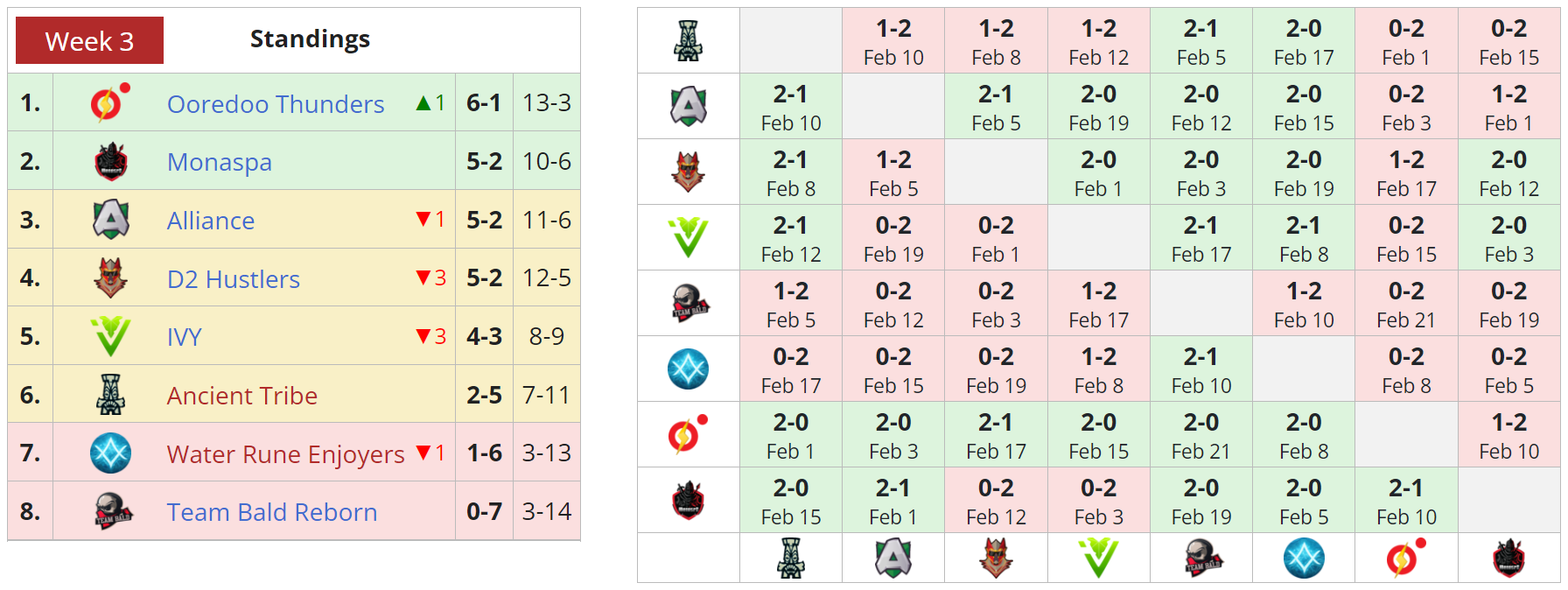Click Ancient Tribe logo in standings table
The image size is (1568, 590).
[x=111, y=395]
